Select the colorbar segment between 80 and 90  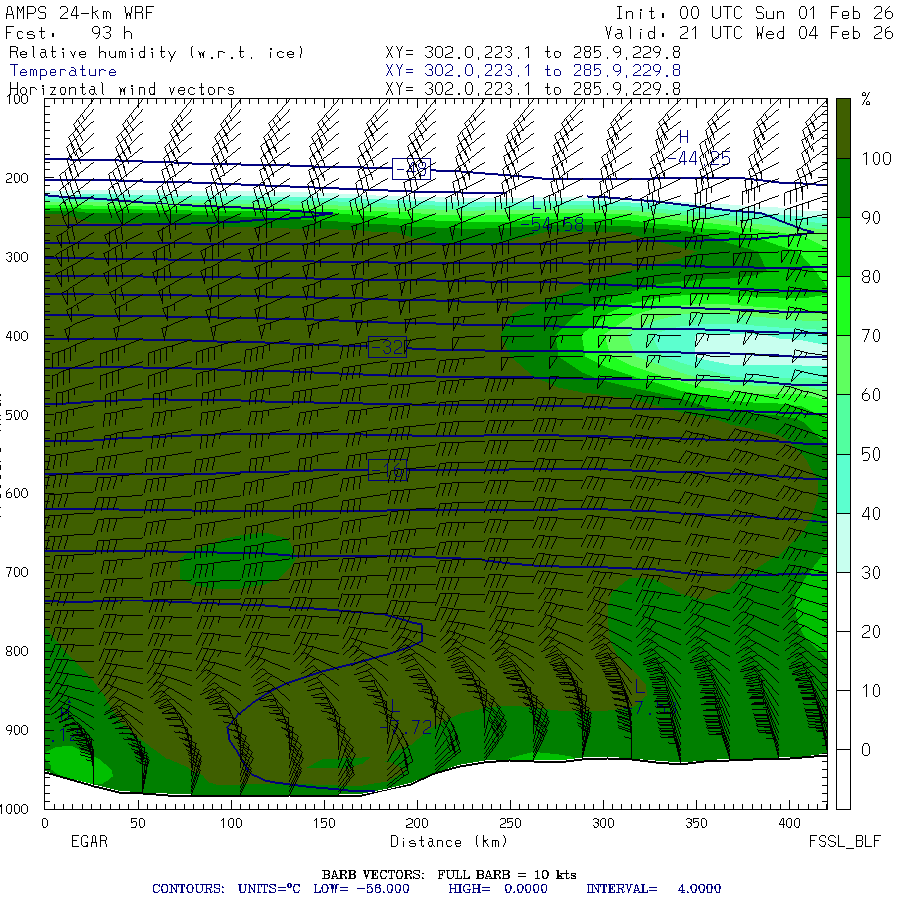843,247
